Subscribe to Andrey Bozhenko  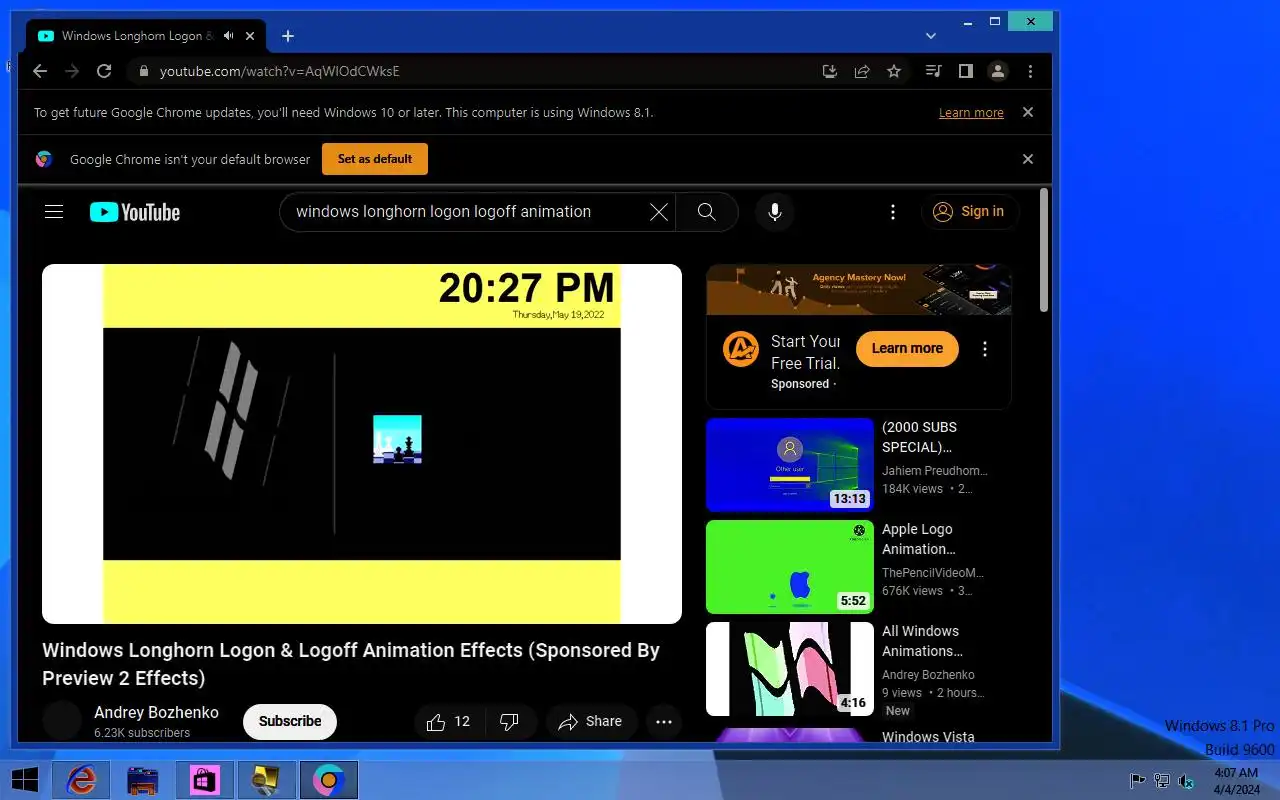pyautogui.click(x=290, y=721)
